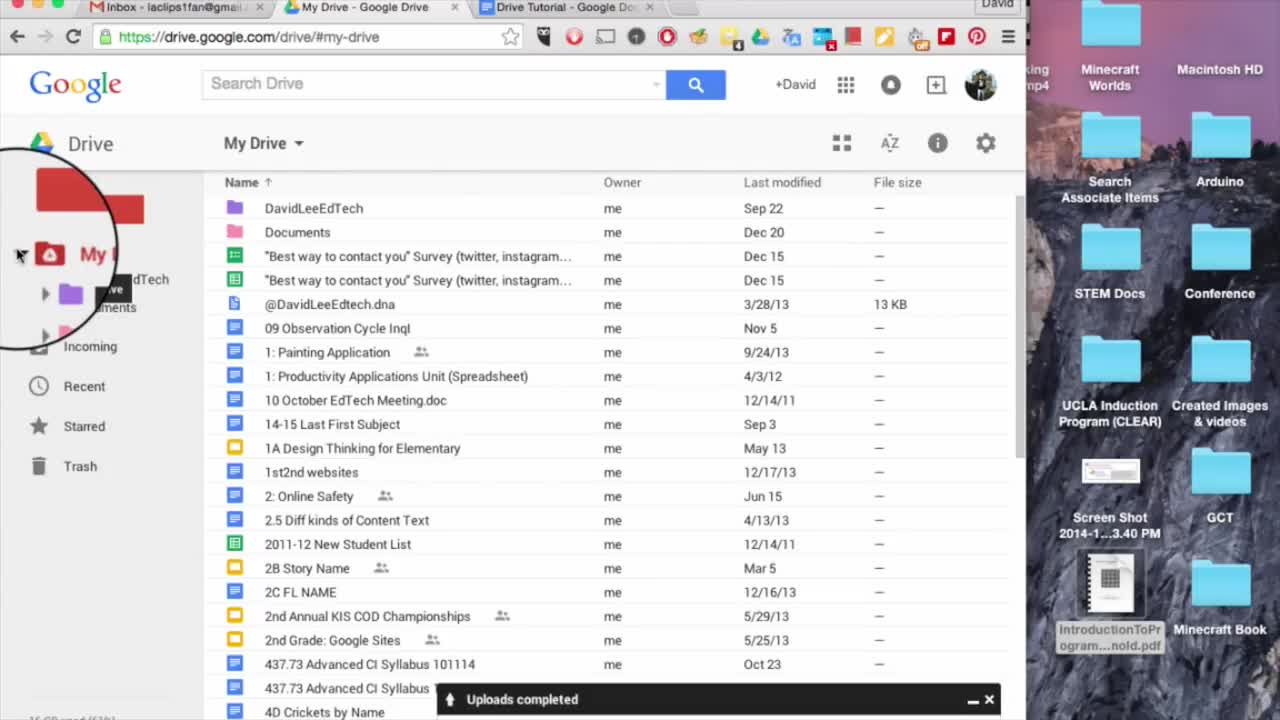
Task: Click the Google Translate extension icon
Action: [791, 37]
